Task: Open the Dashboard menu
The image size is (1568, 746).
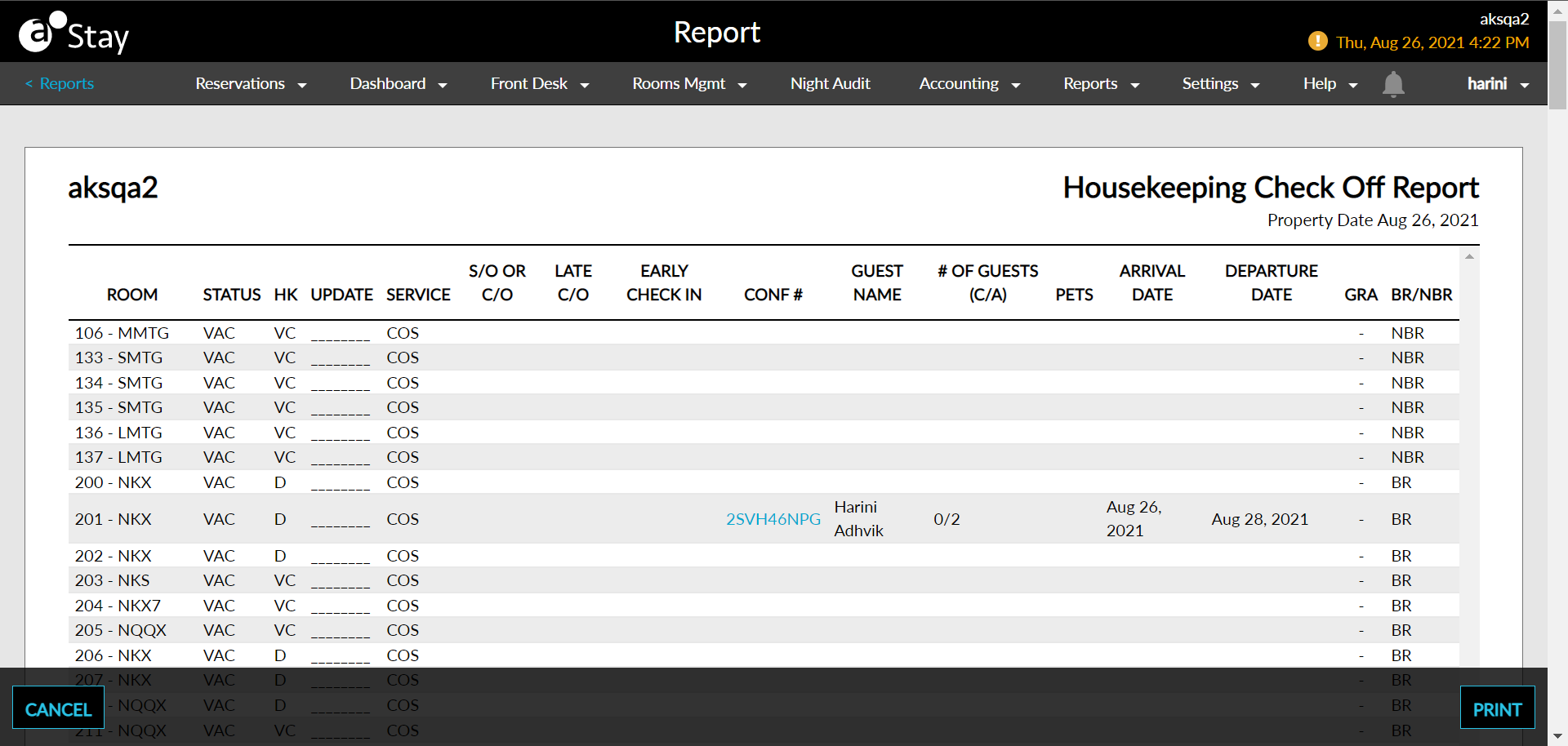Action: point(399,83)
